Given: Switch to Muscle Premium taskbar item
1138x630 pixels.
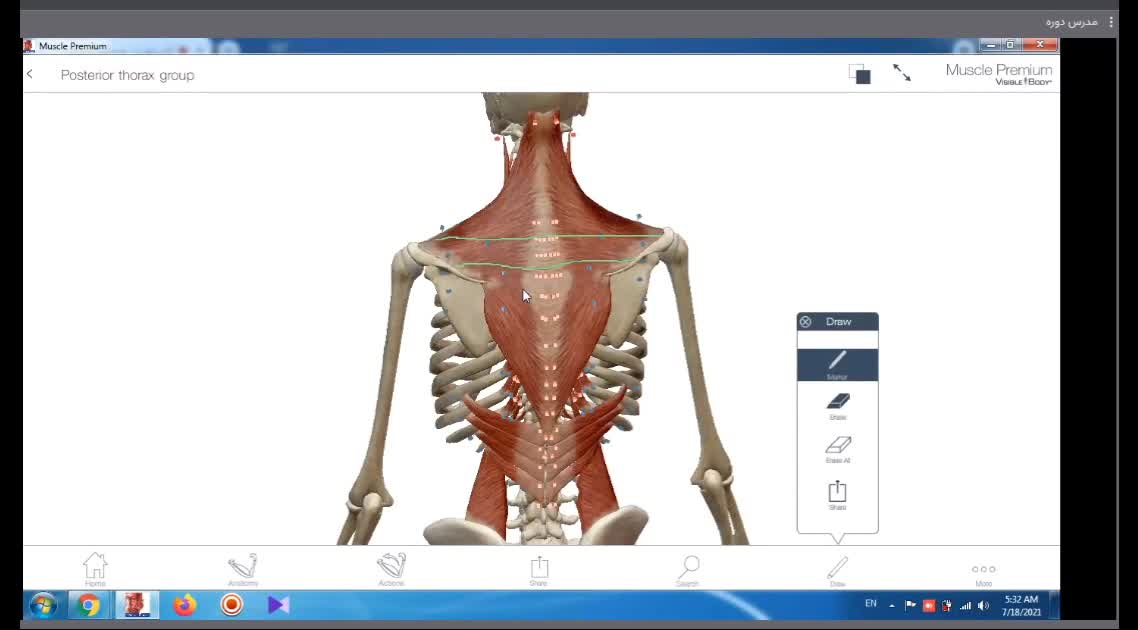Looking at the screenshot, I should 136,605.
